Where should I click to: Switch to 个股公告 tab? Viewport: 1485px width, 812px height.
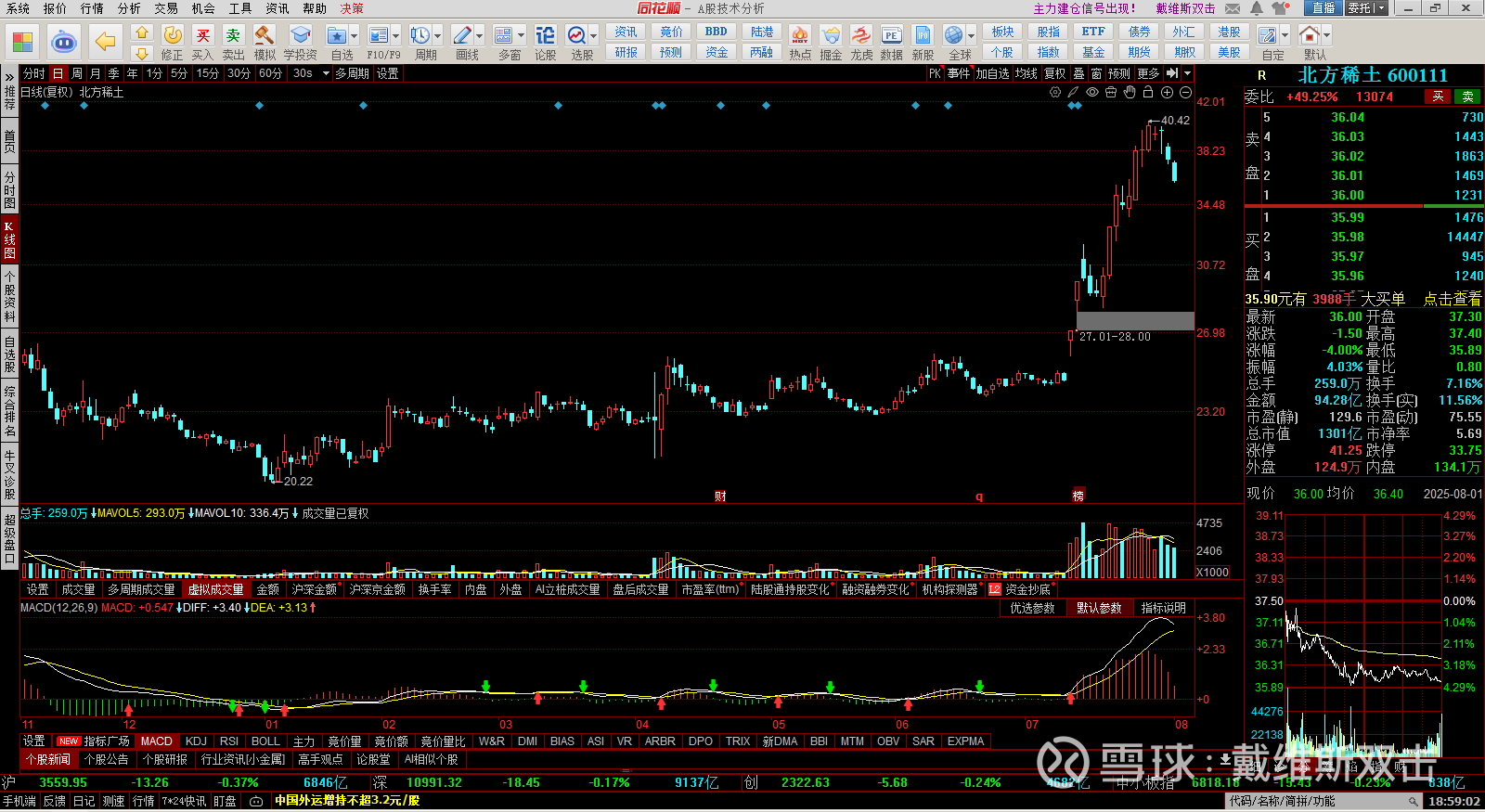tap(106, 759)
